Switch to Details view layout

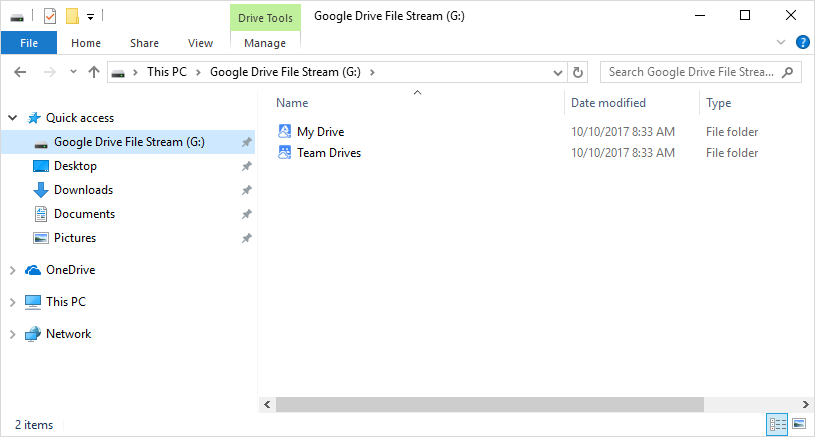(x=777, y=425)
